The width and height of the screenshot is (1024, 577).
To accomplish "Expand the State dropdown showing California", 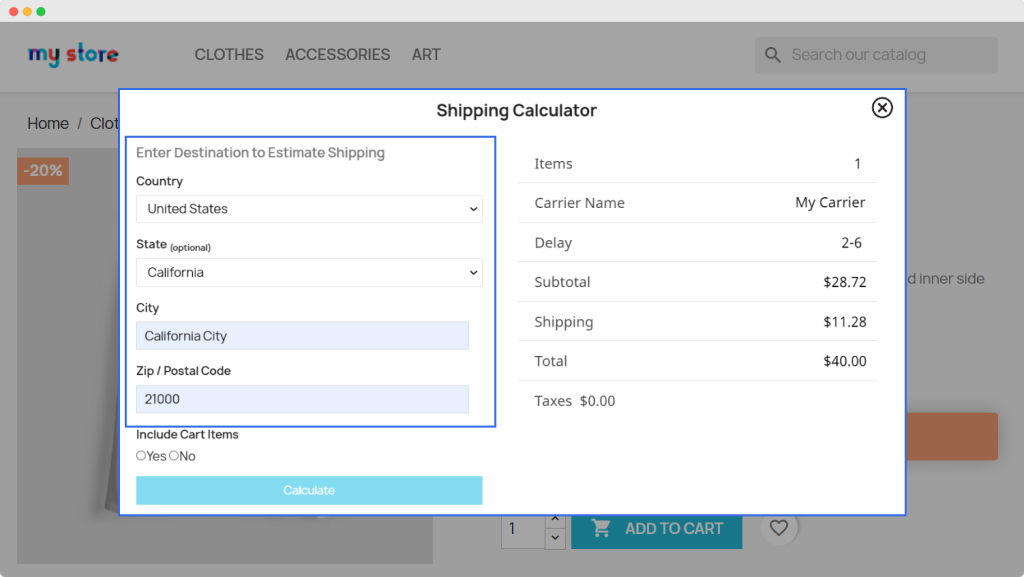I will click(309, 272).
